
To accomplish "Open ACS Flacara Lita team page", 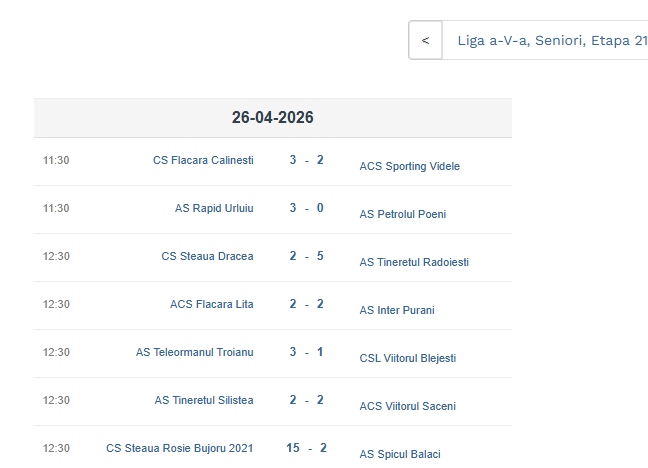I will (211, 304).
